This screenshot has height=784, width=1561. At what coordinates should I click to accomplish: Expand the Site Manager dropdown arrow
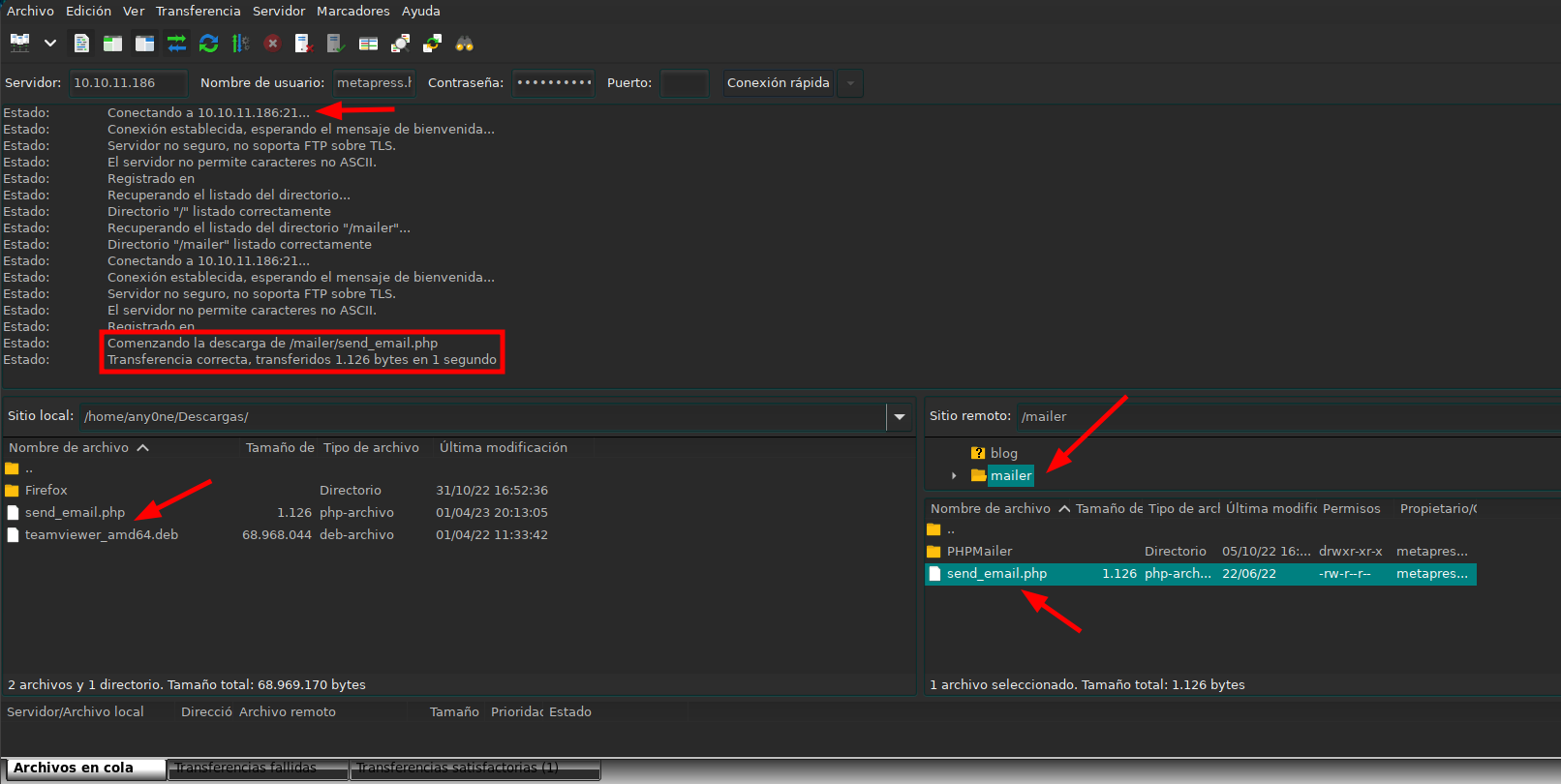pos(50,43)
